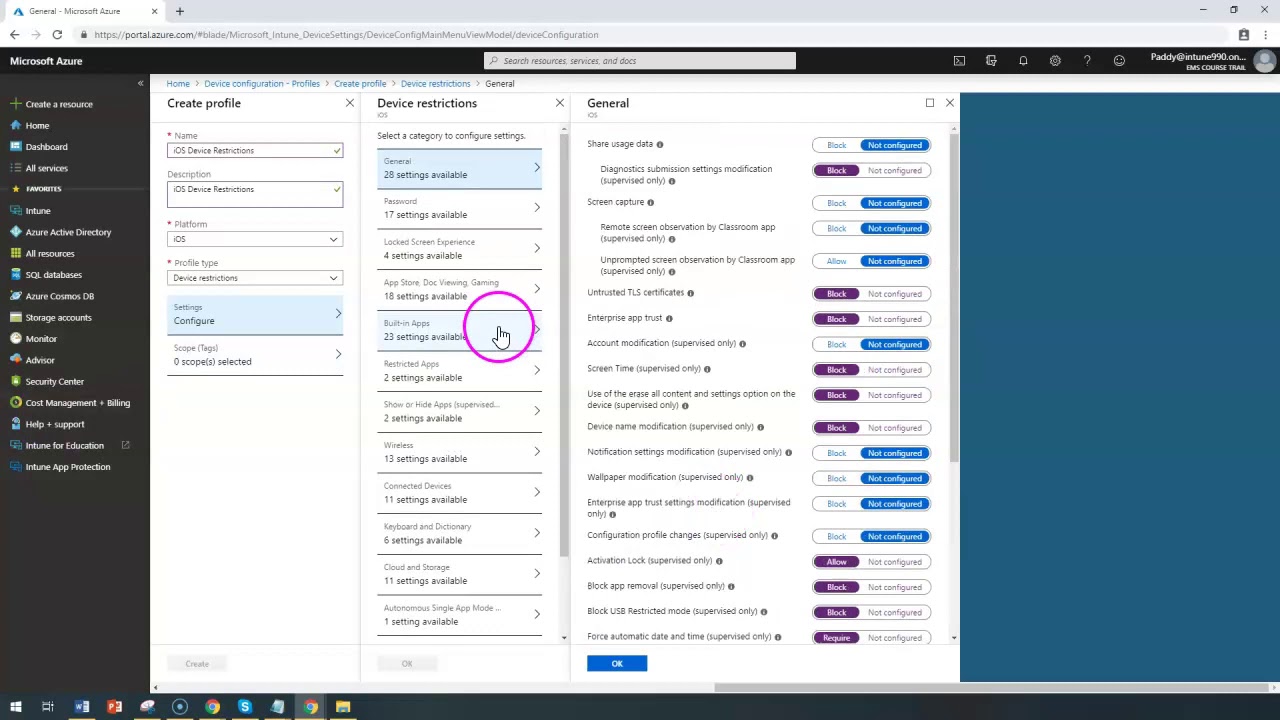
Task: Open App Store, Doc Viewing, Gaming category
Action: [x=460, y=290]
